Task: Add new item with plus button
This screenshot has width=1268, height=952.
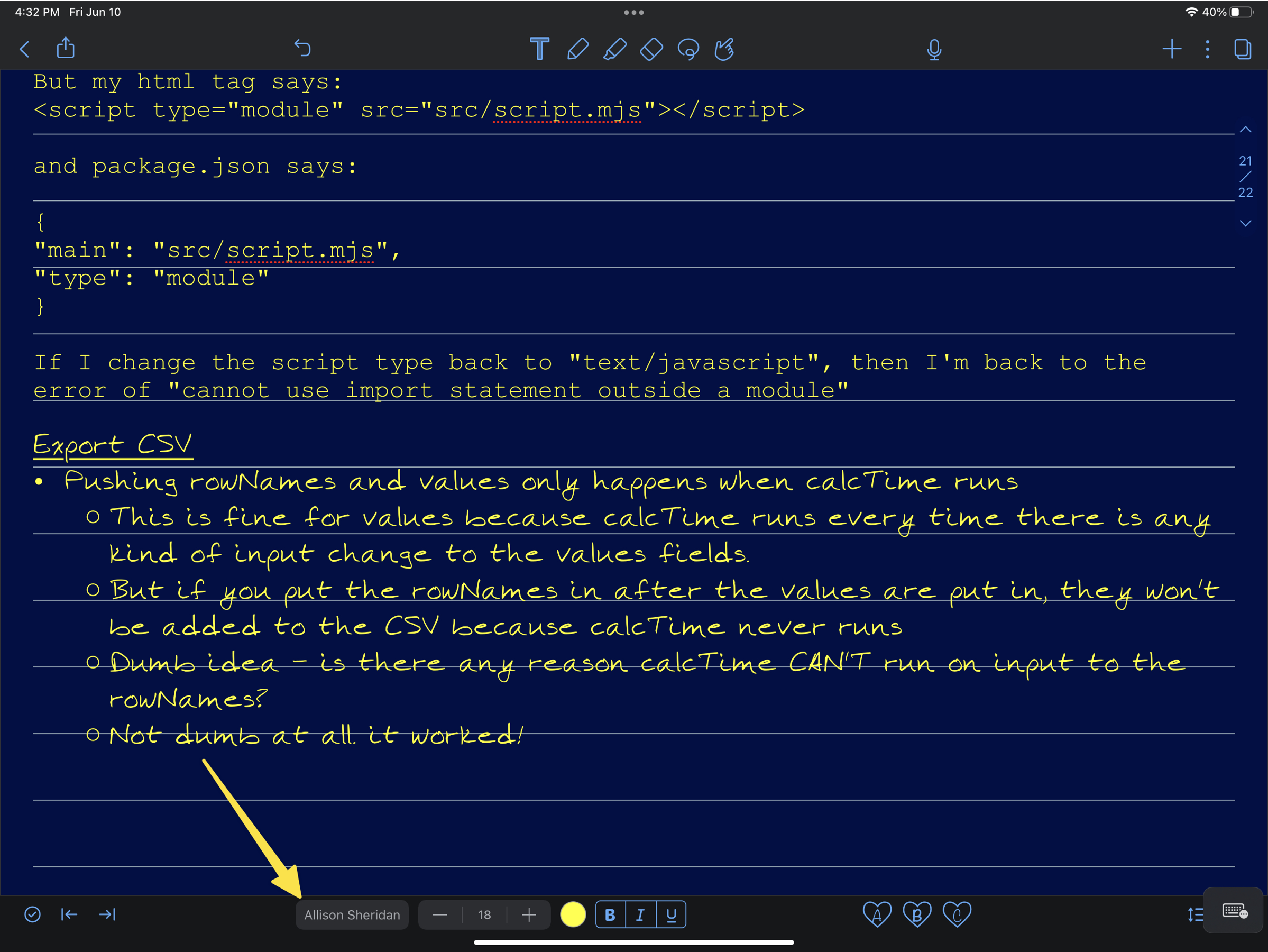Action: coord(1171,48)
